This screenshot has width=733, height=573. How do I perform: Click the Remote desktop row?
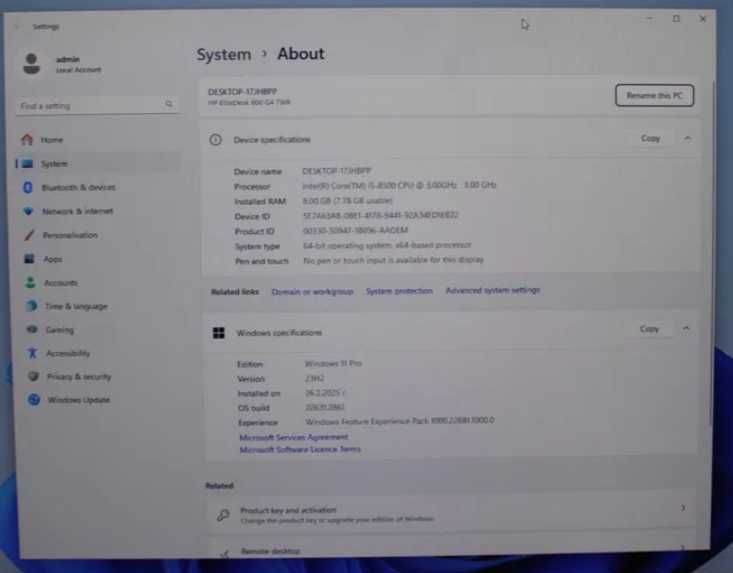click(451, 548)
